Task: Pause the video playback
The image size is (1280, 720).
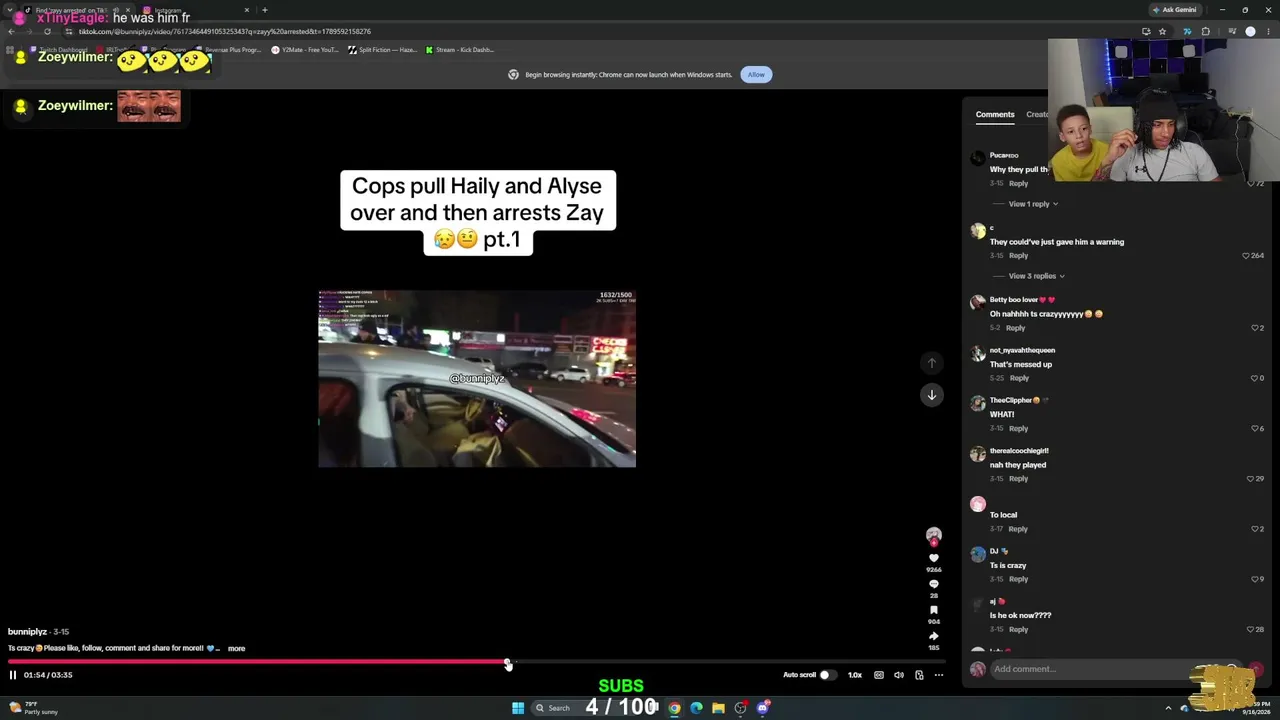Action: 13,675
